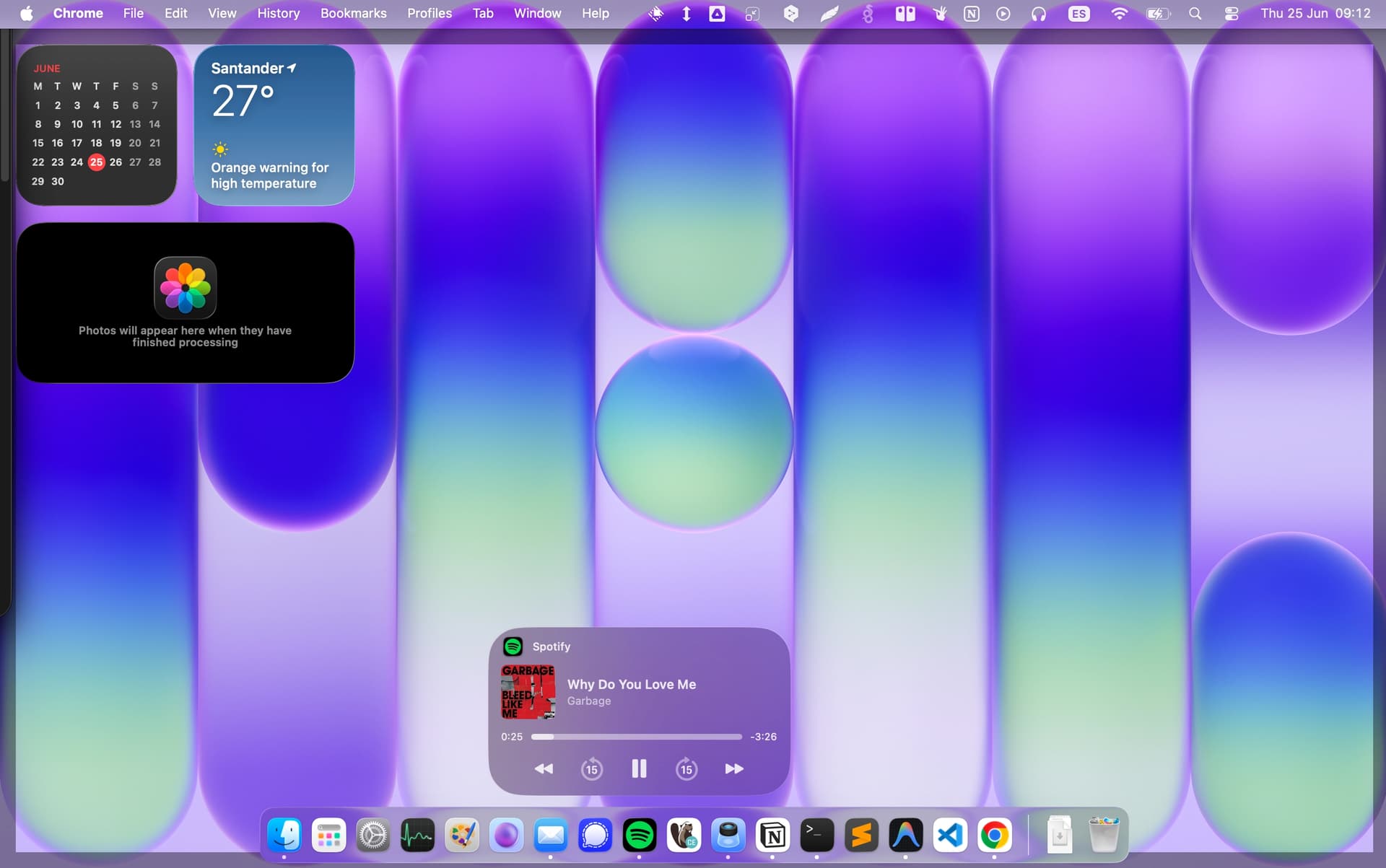This screenshot has width=1386, height=868.
Task: Pause the Spotify track
Action: 639,769
